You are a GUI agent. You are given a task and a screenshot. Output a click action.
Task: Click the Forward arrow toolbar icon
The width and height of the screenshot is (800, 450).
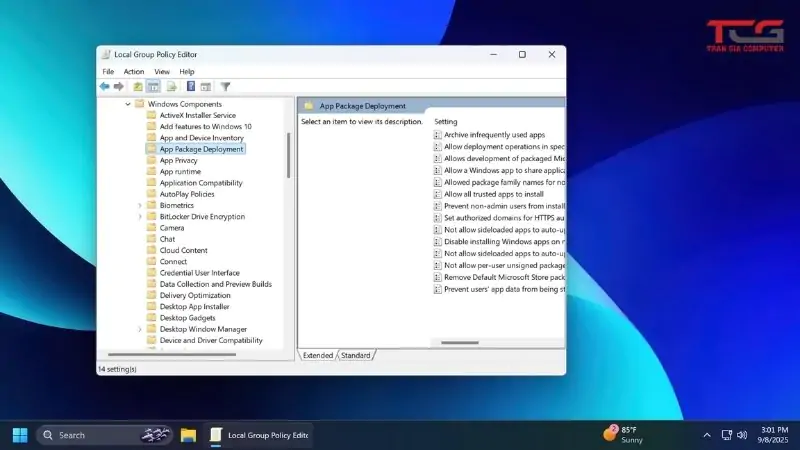pyautogui.click(x=118, y=86)
